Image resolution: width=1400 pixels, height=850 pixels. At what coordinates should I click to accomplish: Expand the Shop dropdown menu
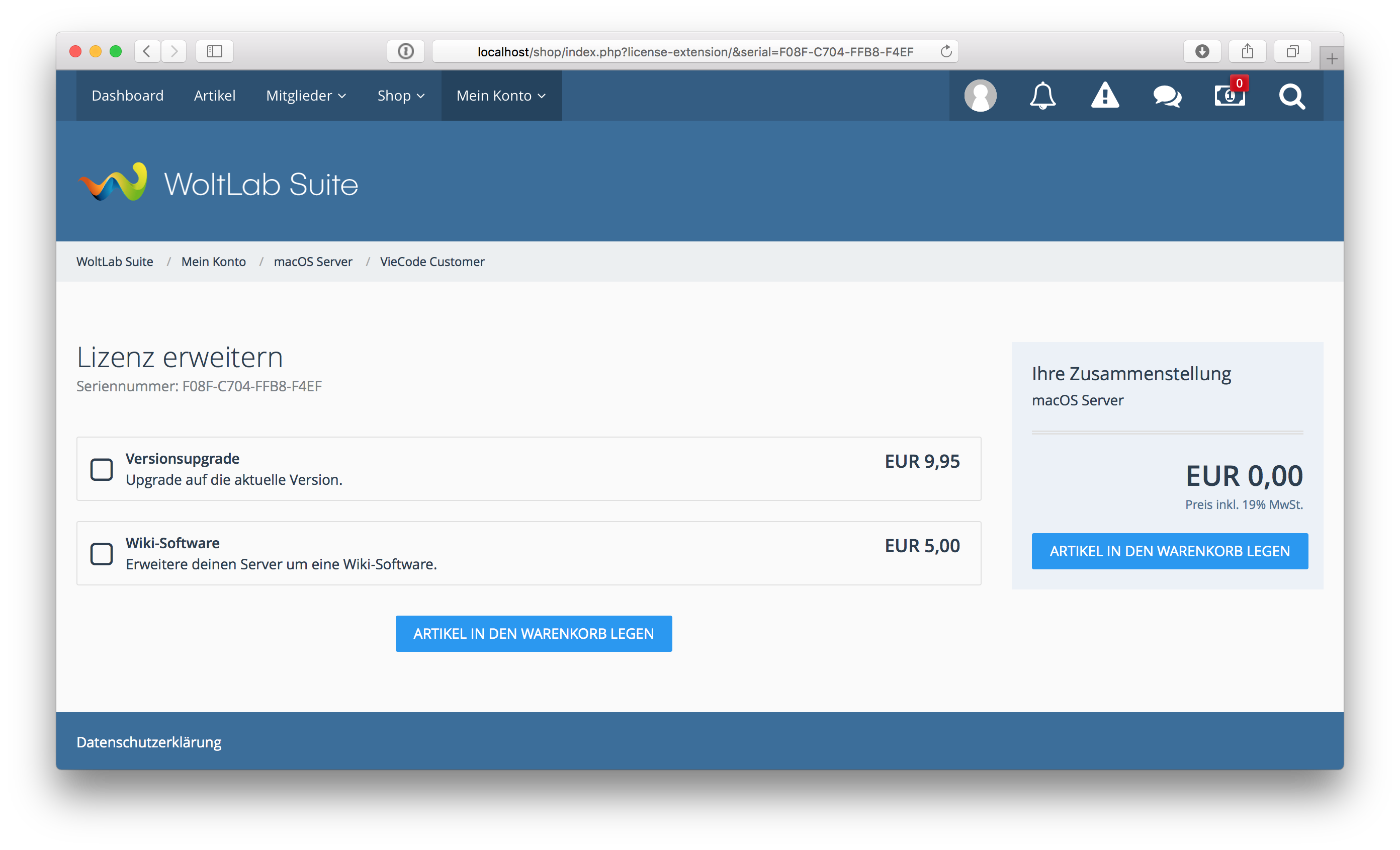401,96
